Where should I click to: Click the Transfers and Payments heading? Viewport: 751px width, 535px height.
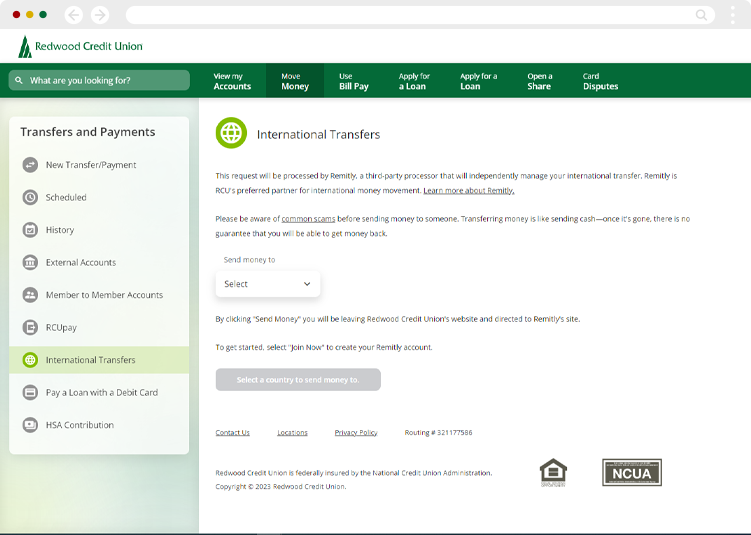[x=88, y=132]
